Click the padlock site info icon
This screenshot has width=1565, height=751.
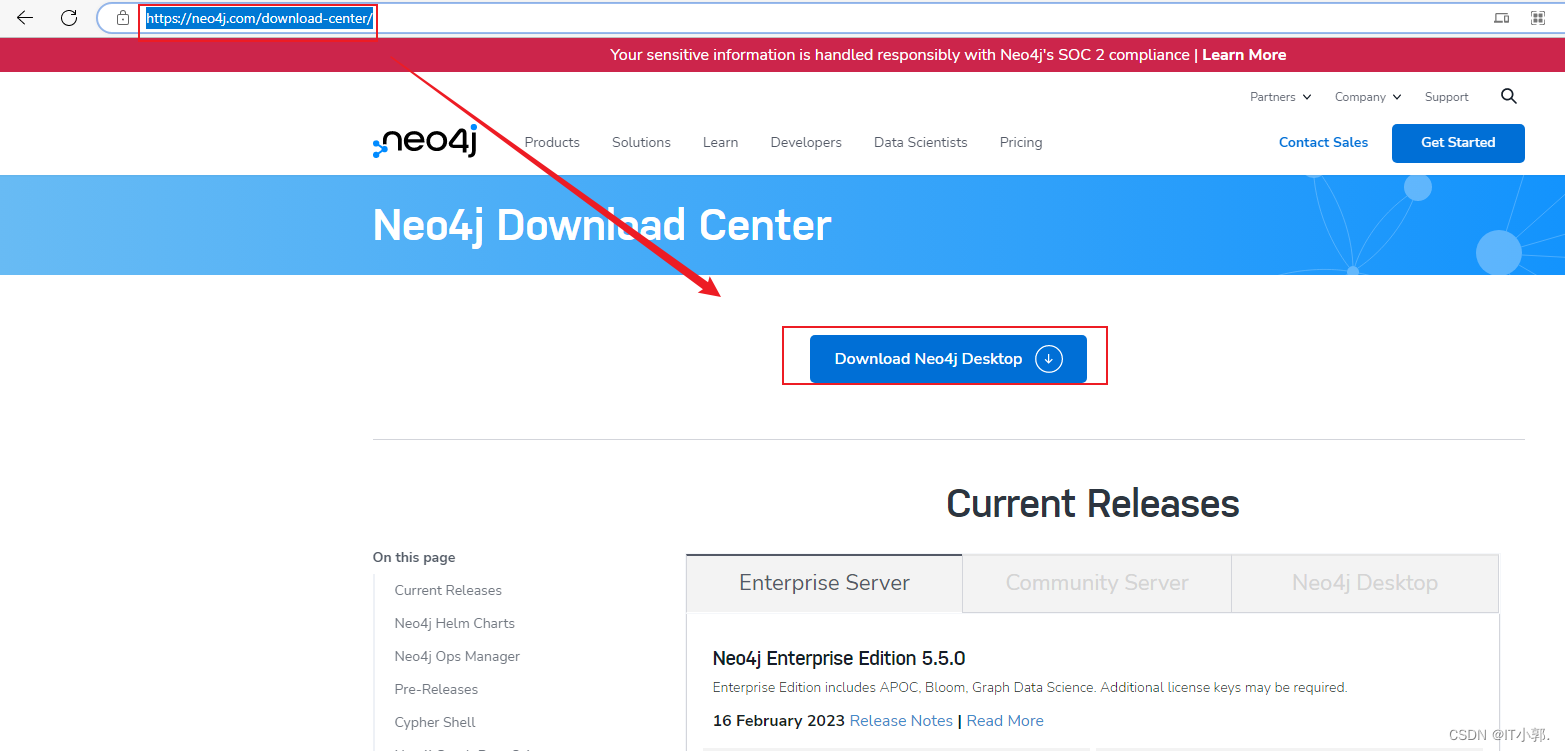point(123,18)
